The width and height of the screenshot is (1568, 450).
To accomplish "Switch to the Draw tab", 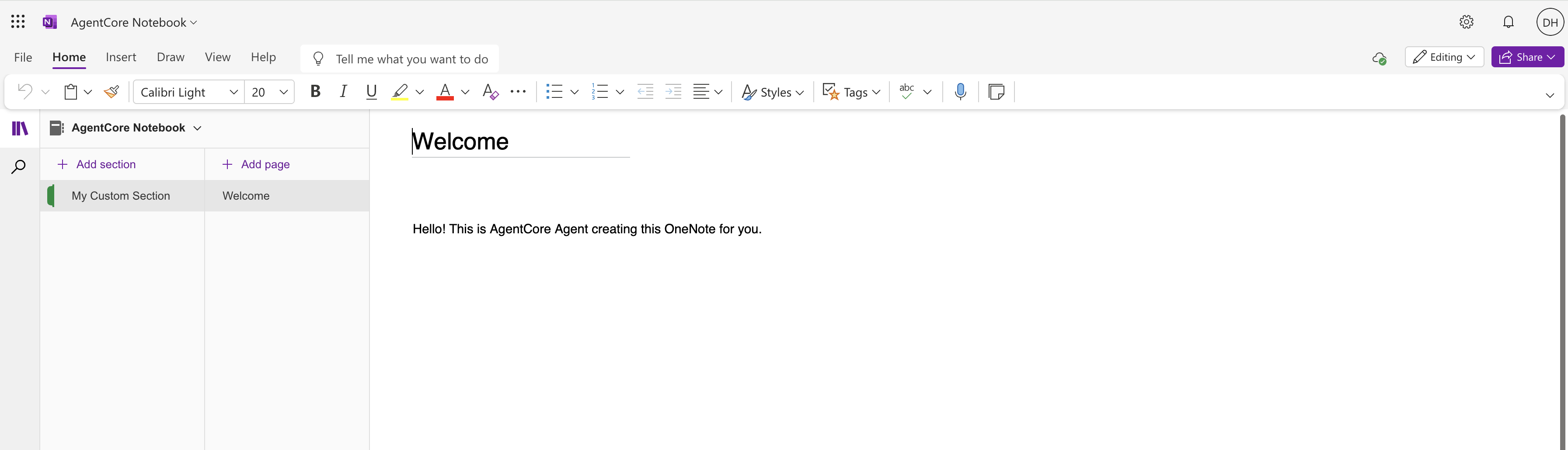I will click(x=171, y=57).
